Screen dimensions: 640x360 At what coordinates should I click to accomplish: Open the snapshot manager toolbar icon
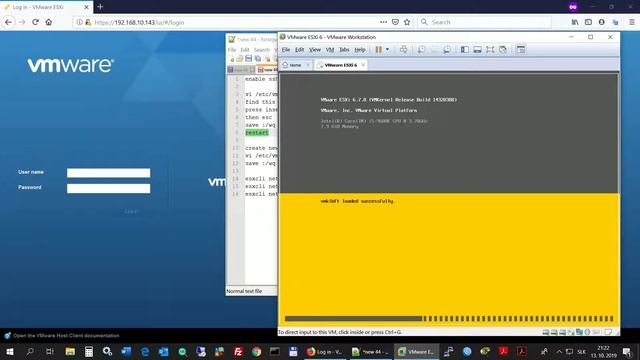coord(447,49)
